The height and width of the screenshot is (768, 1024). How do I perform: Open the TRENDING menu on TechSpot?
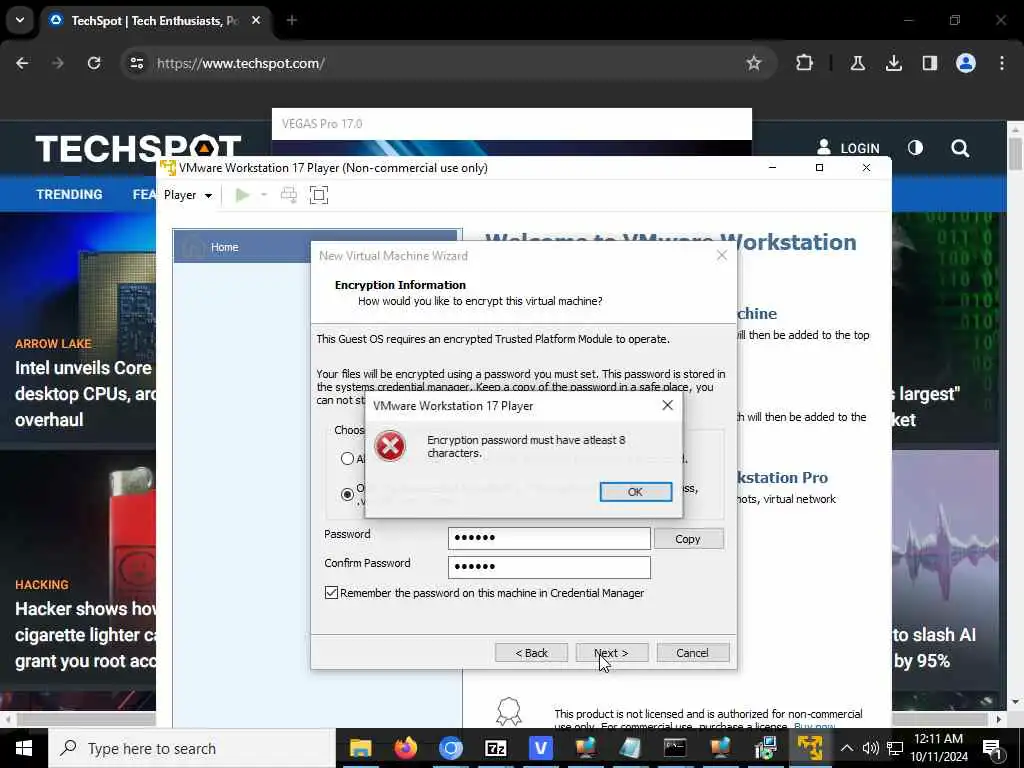coord(69,194)
